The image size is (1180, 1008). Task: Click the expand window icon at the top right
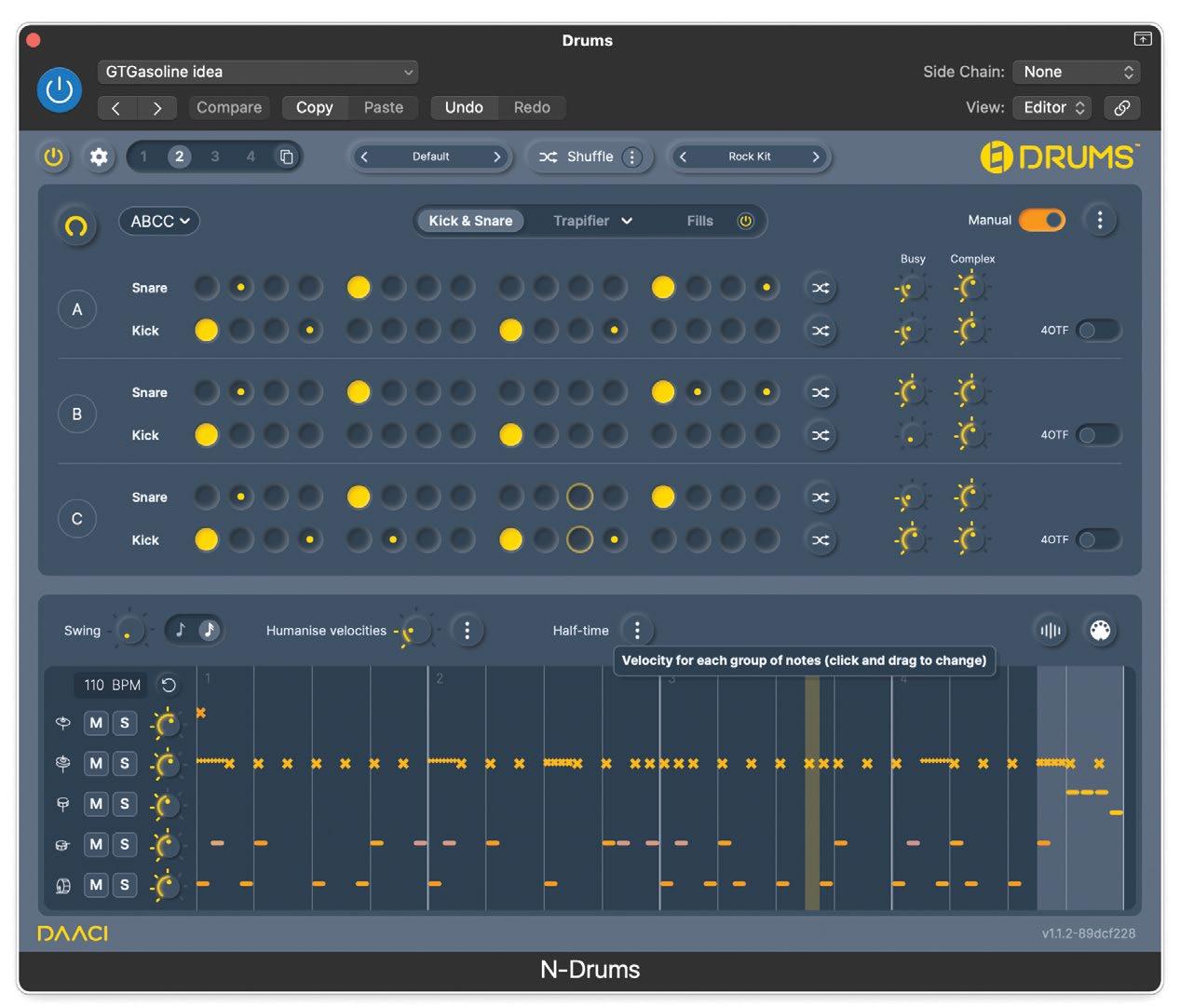1143,38
